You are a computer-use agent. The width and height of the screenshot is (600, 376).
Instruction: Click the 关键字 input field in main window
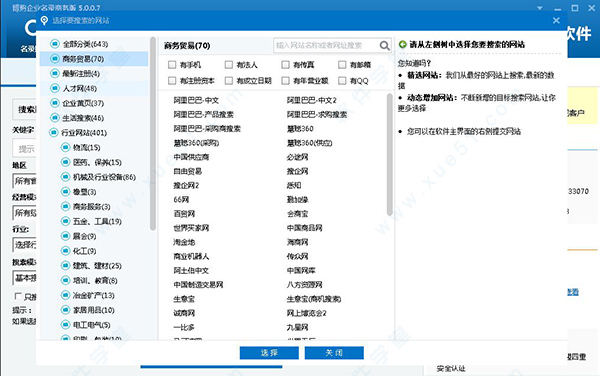[x=24, y=148]
